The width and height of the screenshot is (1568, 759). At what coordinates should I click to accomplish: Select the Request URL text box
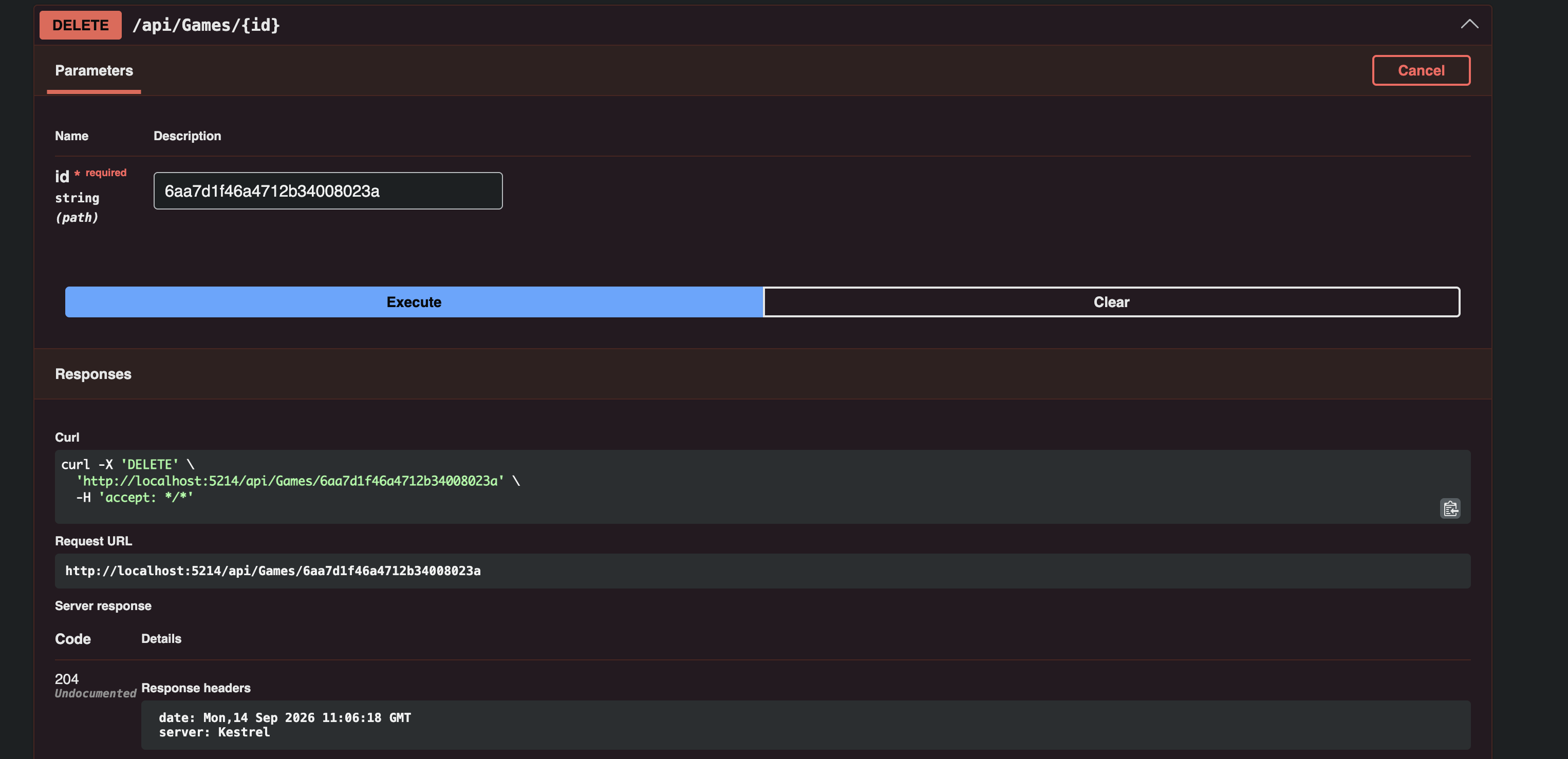coord(763,571)
